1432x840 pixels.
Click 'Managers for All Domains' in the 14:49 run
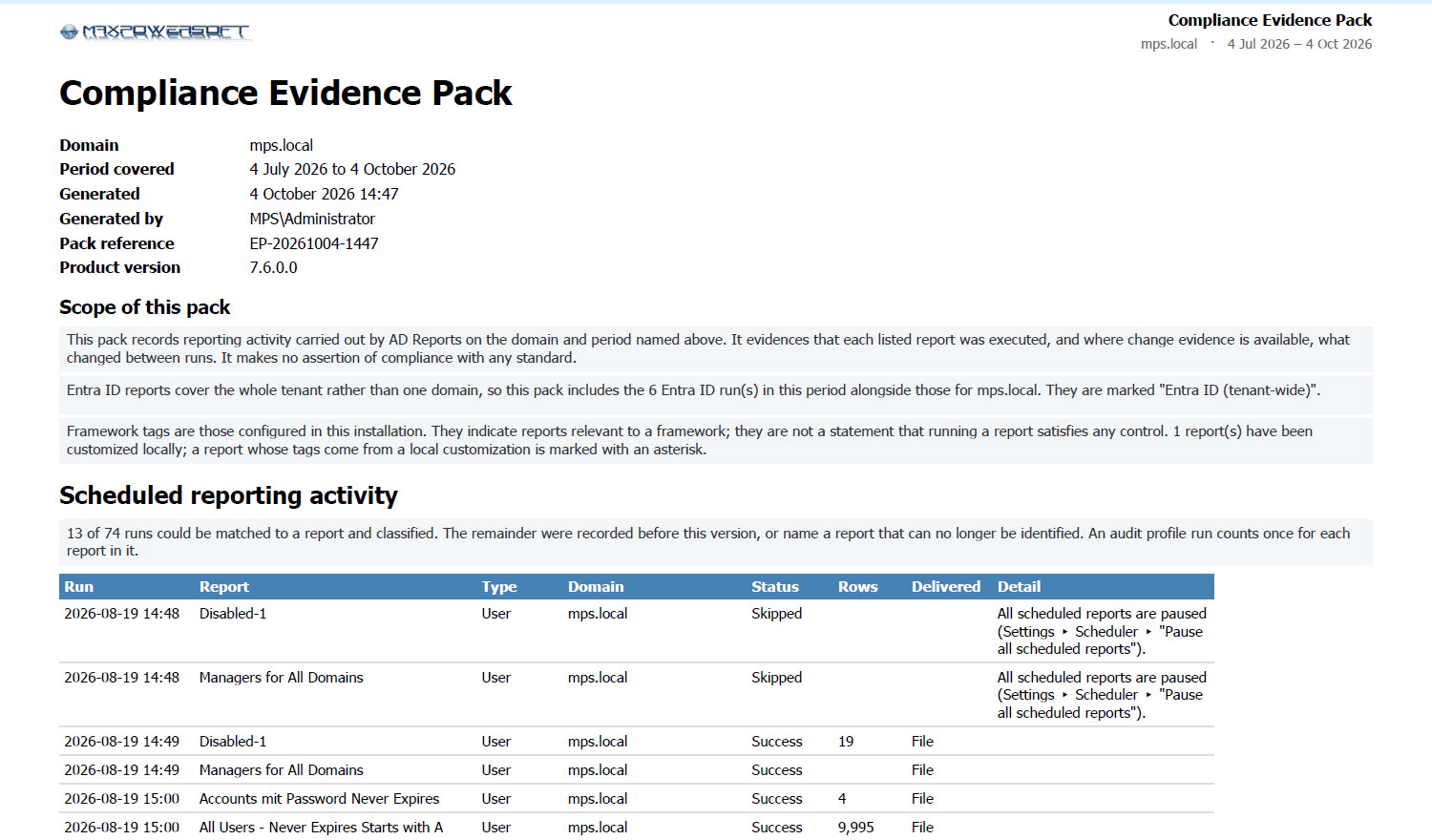[x=281, y=770]
